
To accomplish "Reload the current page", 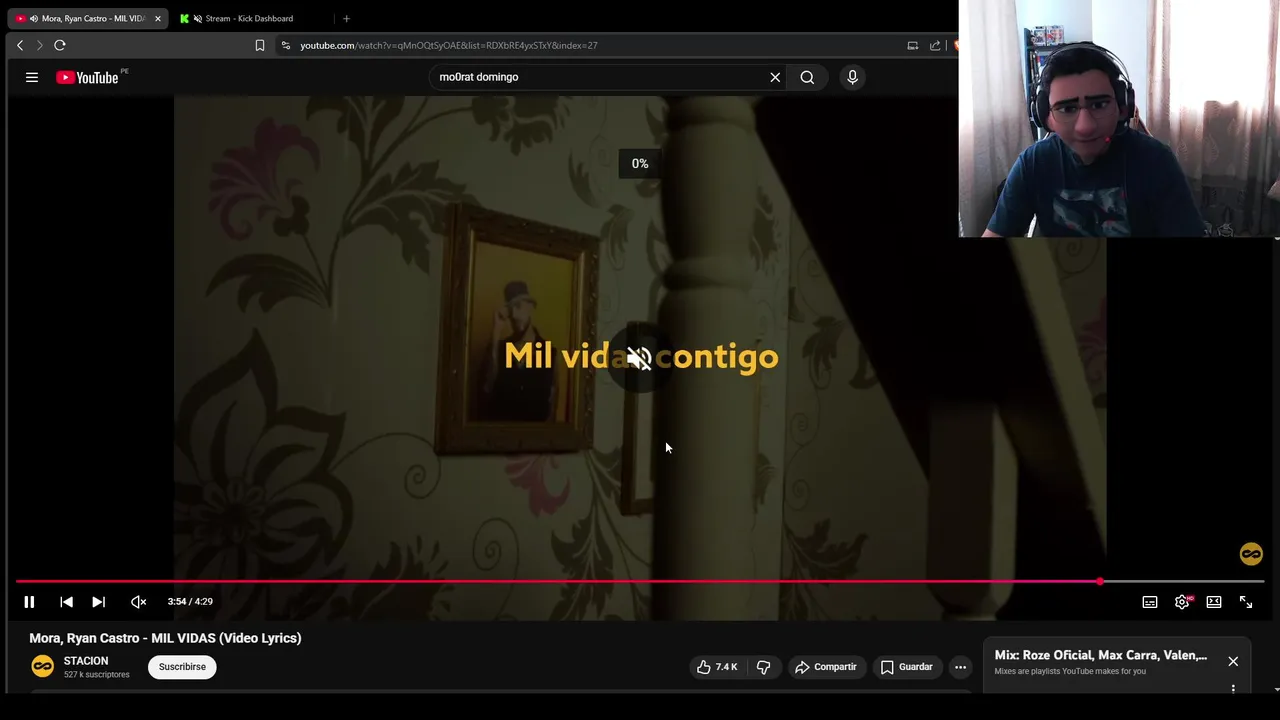I will pos(60,45).
